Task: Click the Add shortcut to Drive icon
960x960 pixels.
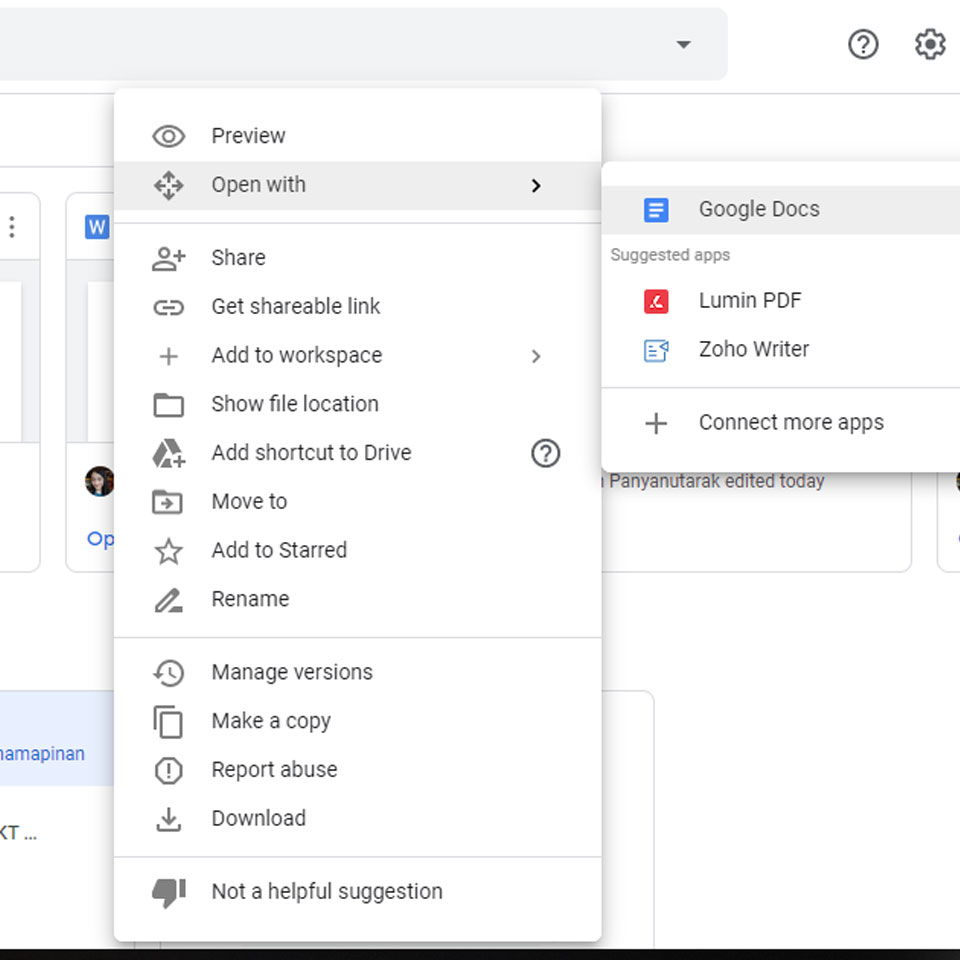Action: 168,454
